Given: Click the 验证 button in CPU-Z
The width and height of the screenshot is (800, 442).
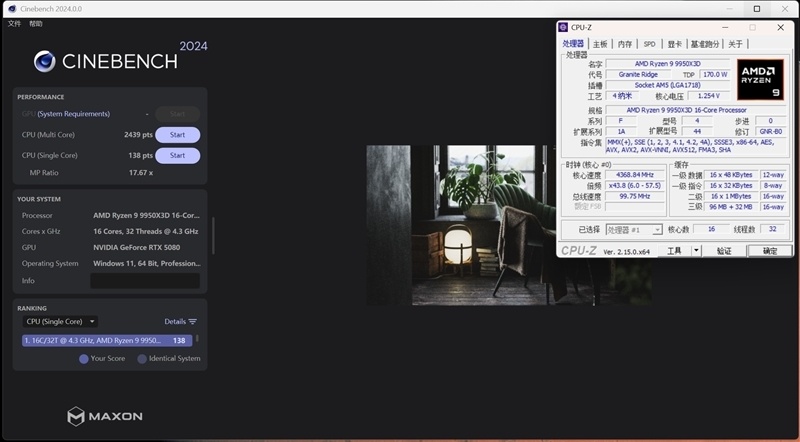Looking at the screenshot, I should (724, 251).
